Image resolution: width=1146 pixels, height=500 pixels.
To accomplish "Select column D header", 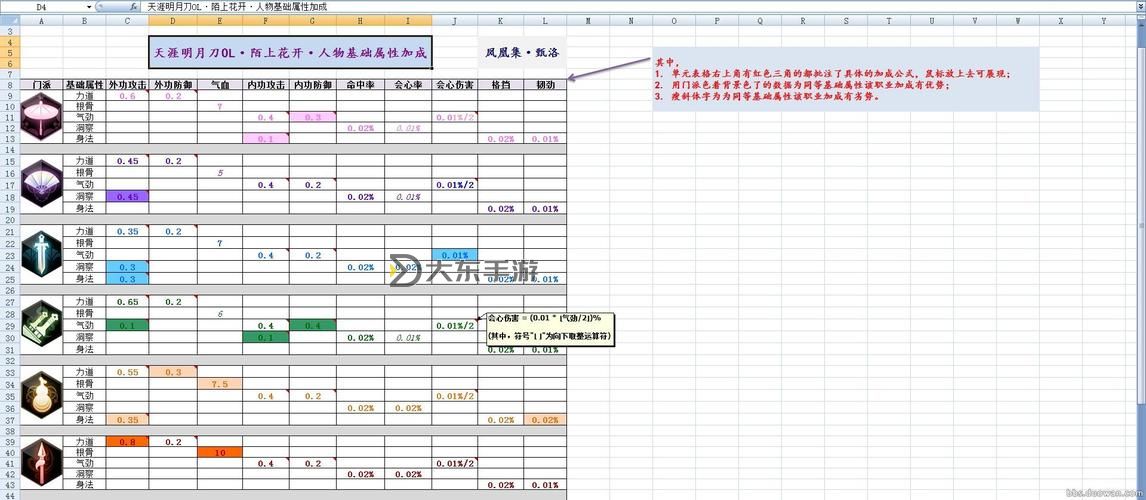I will [x=172, y=21].
